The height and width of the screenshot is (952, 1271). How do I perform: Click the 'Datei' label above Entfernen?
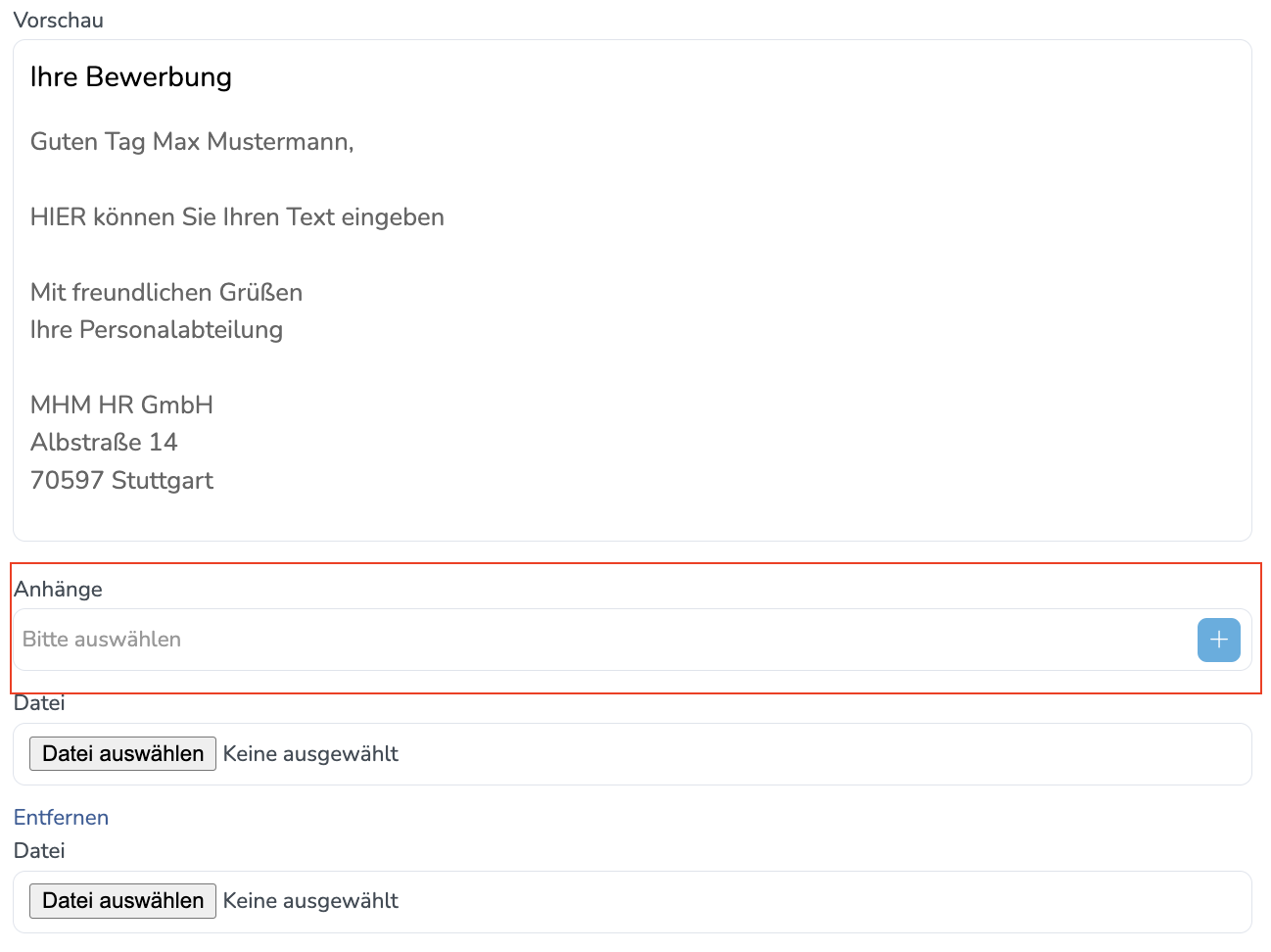click(x=39, y=703)
